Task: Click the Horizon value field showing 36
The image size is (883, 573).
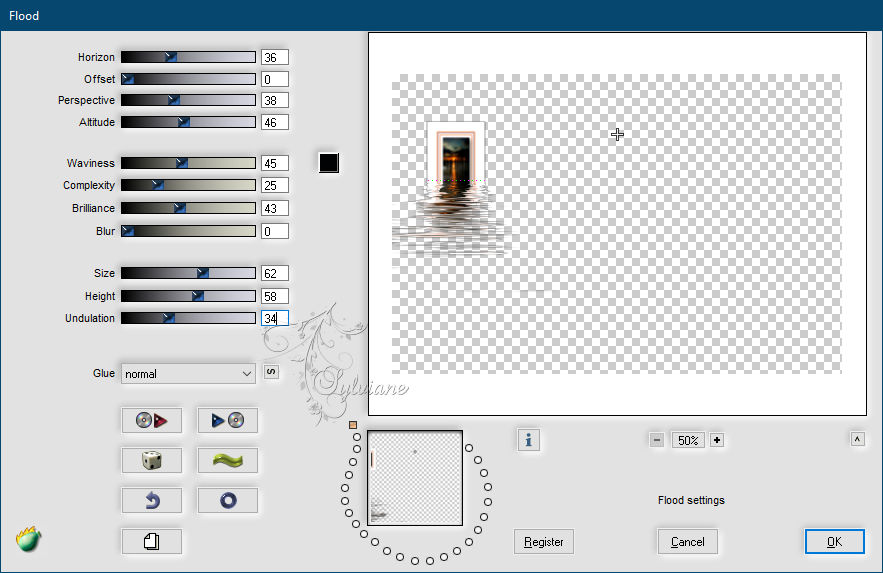Action: pyautogui.click(x=275, y=57)
